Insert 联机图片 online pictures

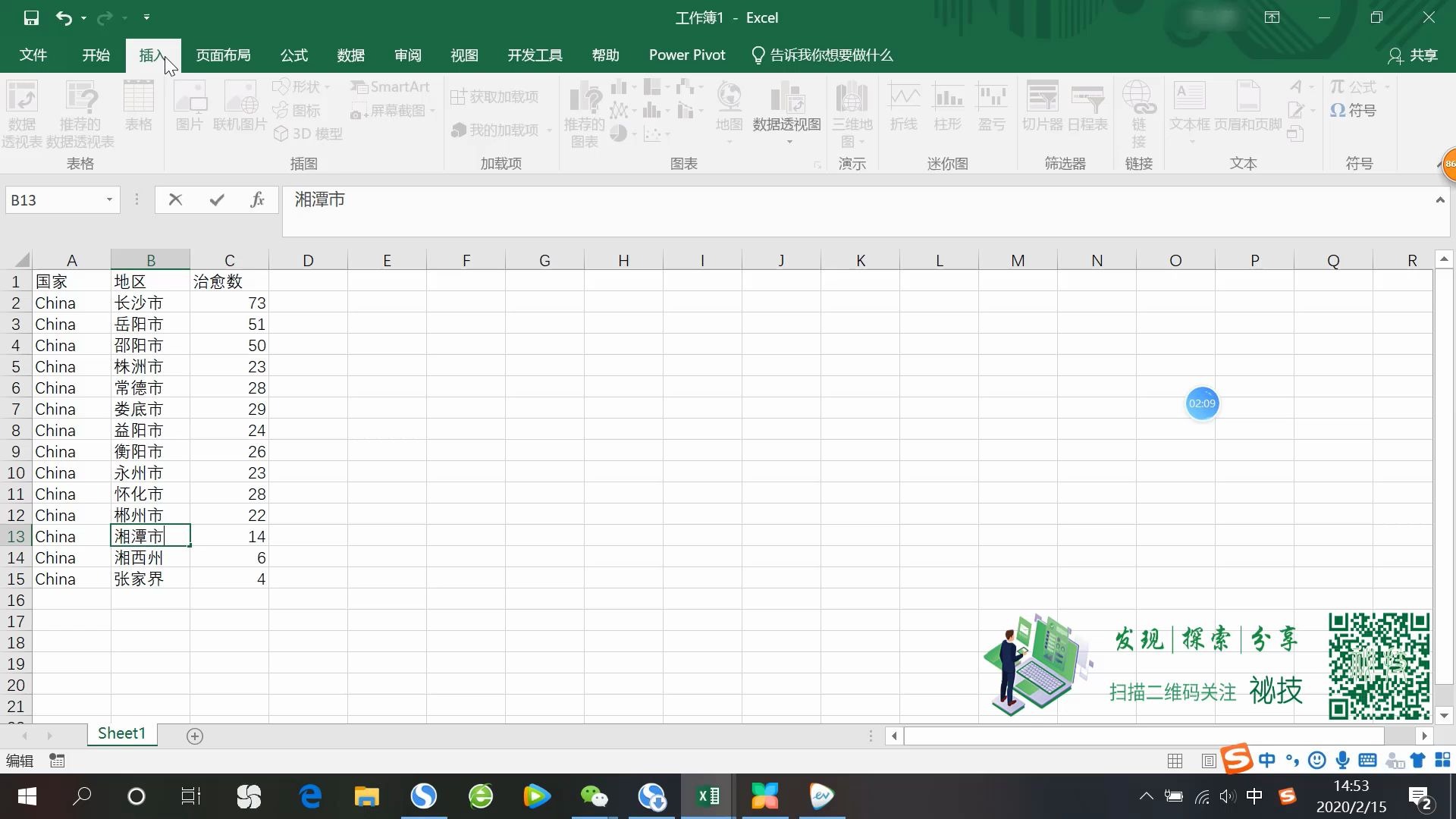(240, 106)
